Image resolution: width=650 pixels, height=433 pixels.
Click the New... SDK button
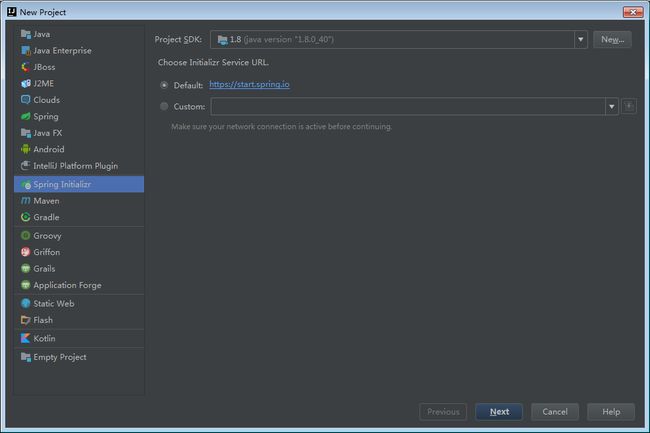coord(612,39)
